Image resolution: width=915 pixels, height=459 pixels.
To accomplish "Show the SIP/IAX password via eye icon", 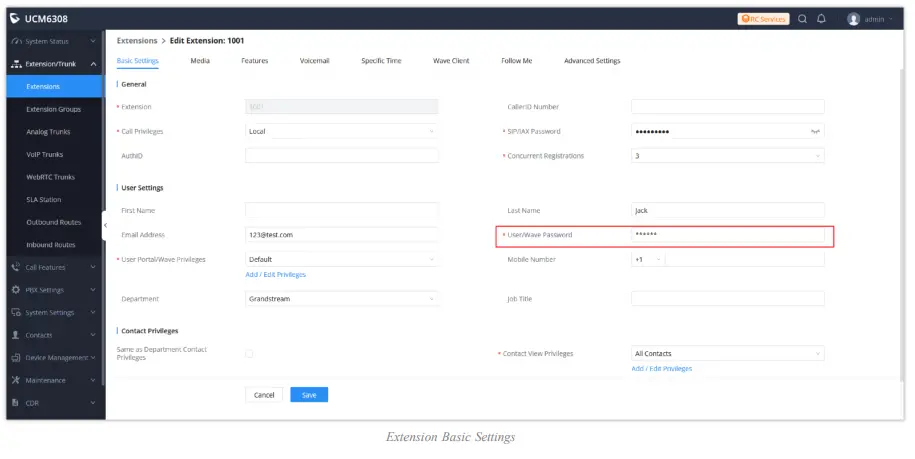I will [815, 131].
